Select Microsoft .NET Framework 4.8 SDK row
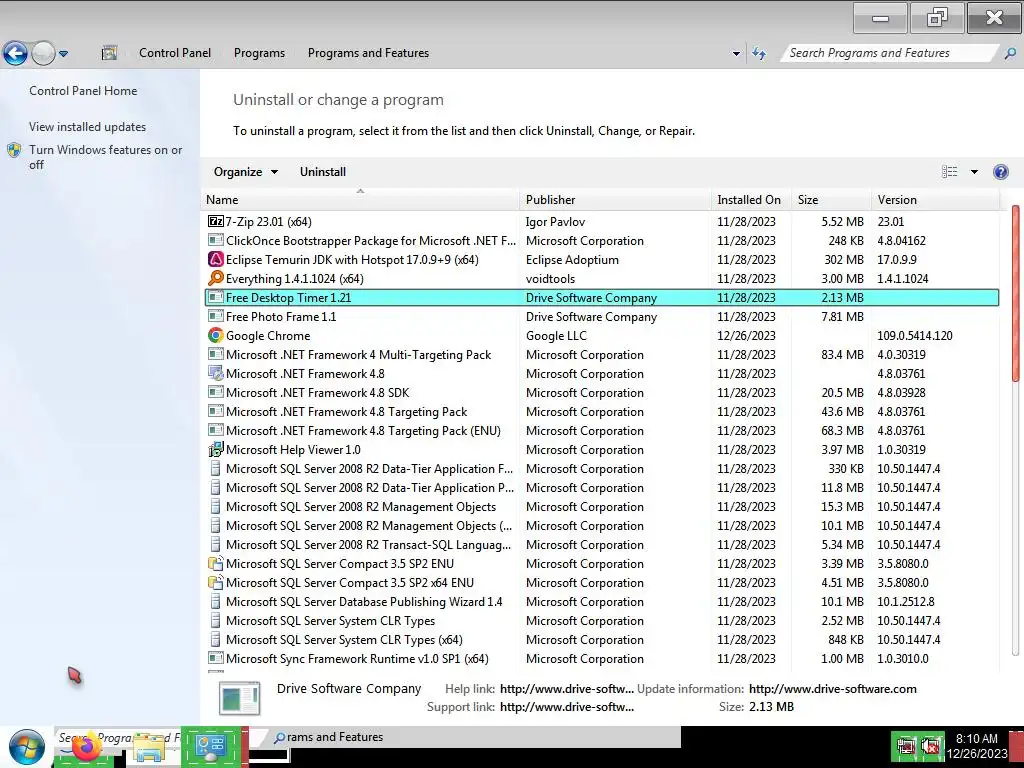Viewport: 1024px width, 768px height. [x=602, y=392]
